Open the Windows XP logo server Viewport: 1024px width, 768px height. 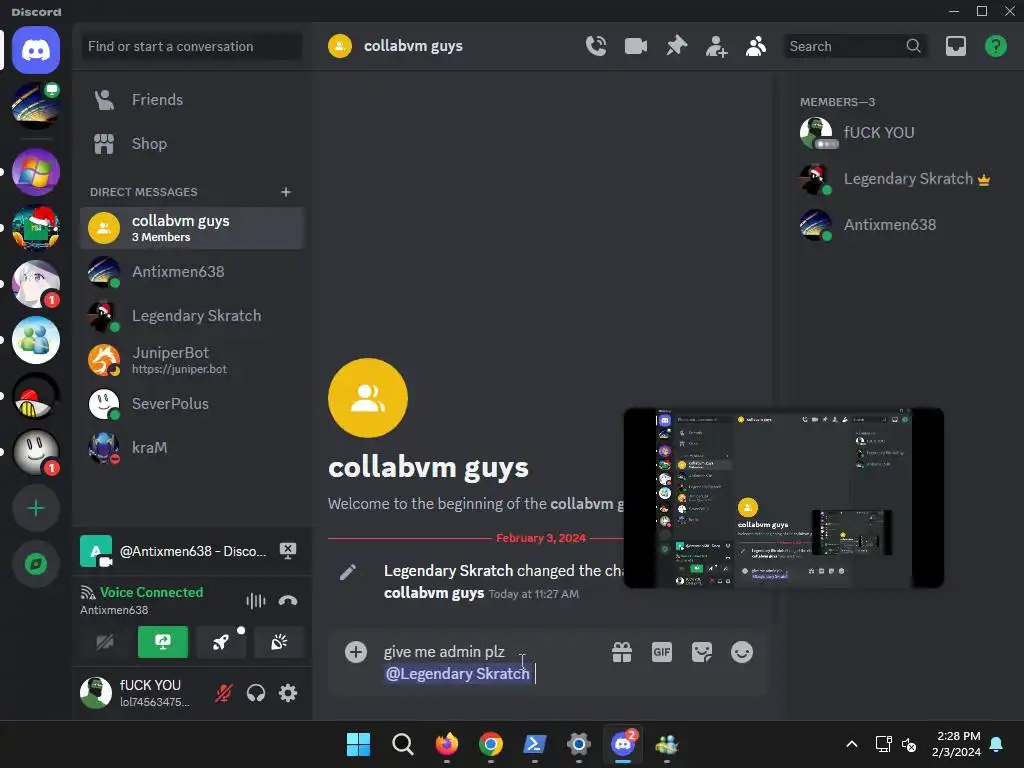point(36,172)
